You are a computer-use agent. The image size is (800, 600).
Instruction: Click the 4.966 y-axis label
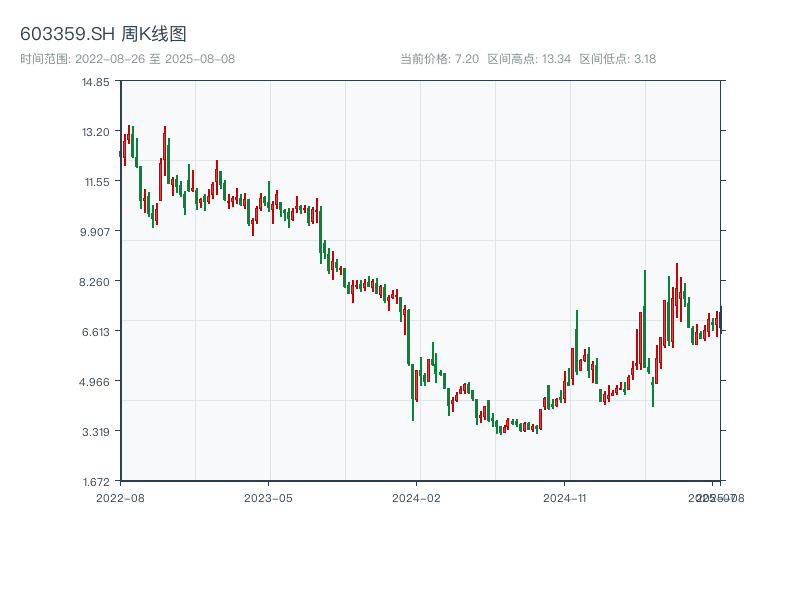coord(96,382)
